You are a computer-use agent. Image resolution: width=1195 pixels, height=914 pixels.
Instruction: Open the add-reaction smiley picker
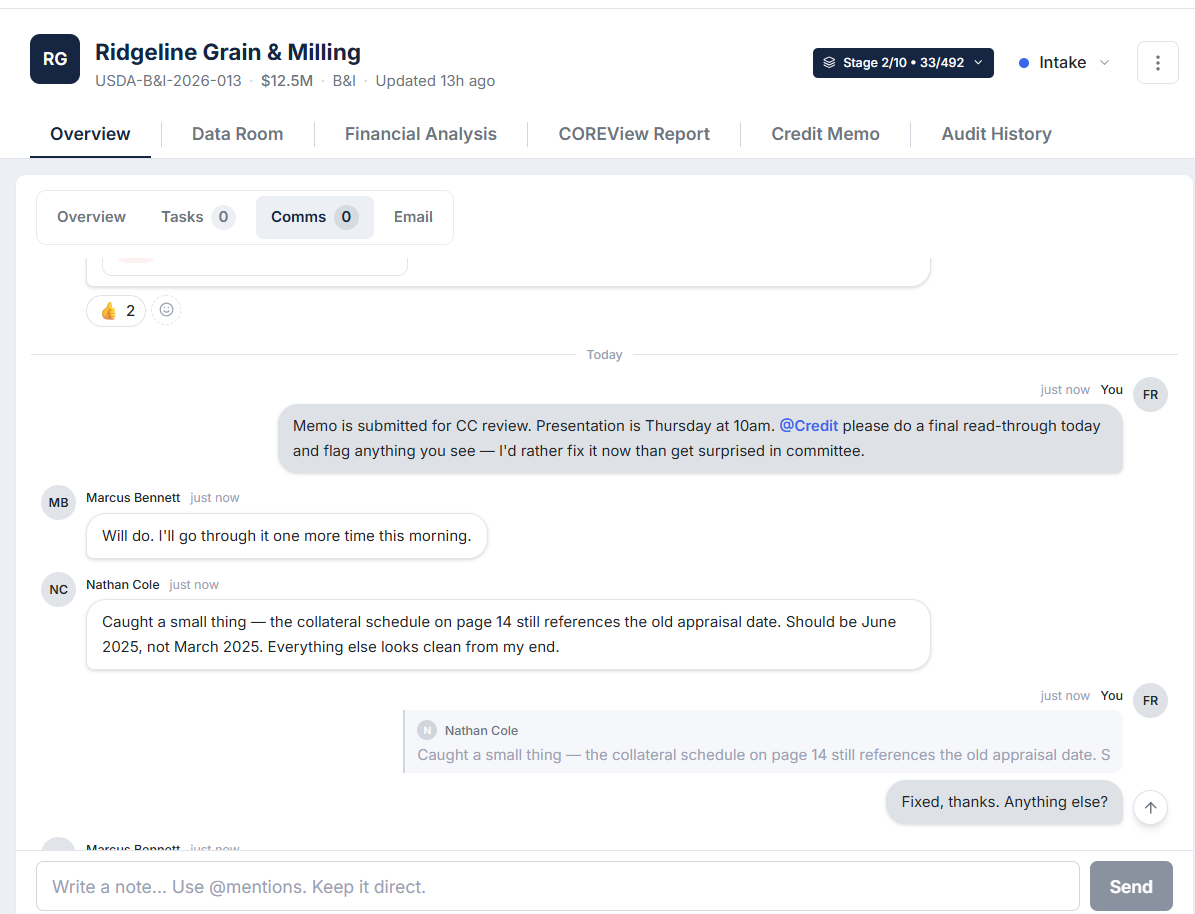point(166,310)
